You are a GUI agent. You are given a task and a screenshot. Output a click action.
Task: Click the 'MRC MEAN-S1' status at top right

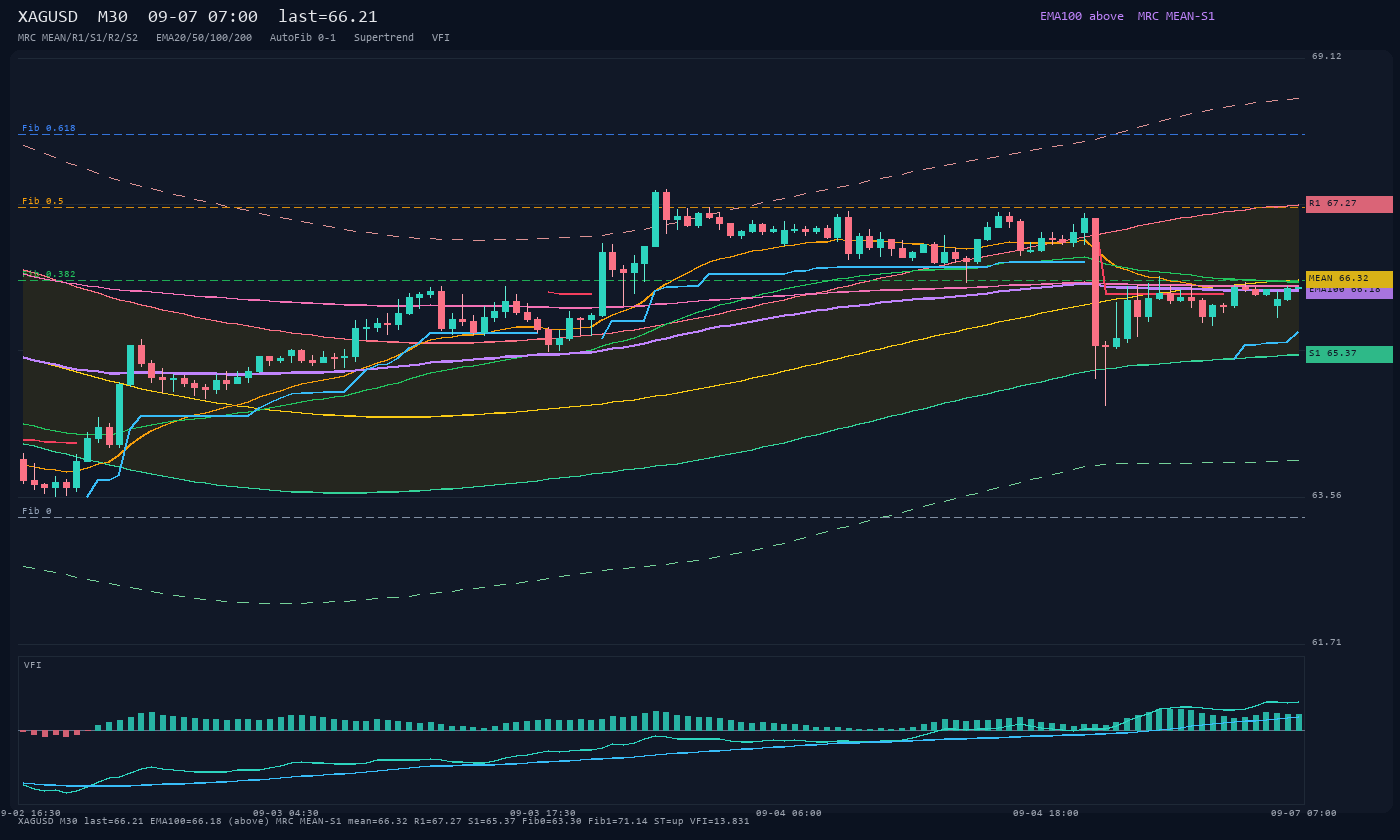point(1176,16)
